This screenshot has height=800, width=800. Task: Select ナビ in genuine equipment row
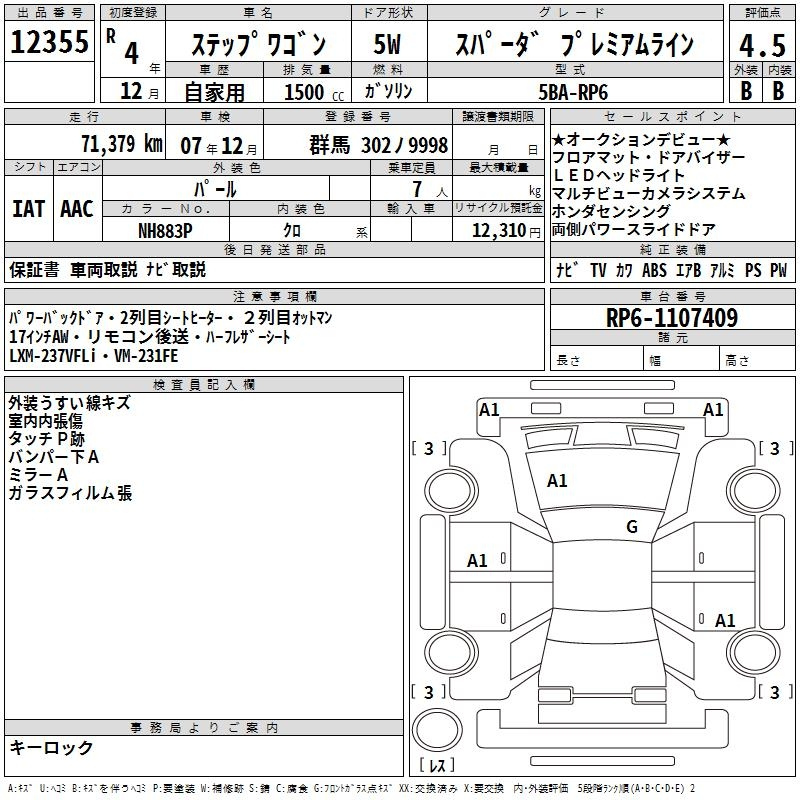pyautogui.click(x=567, y=270)
